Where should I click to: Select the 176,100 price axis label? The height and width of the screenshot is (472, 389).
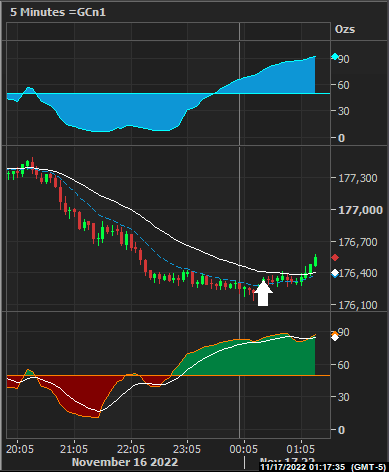pyautogui.click(x=358, y=305)
